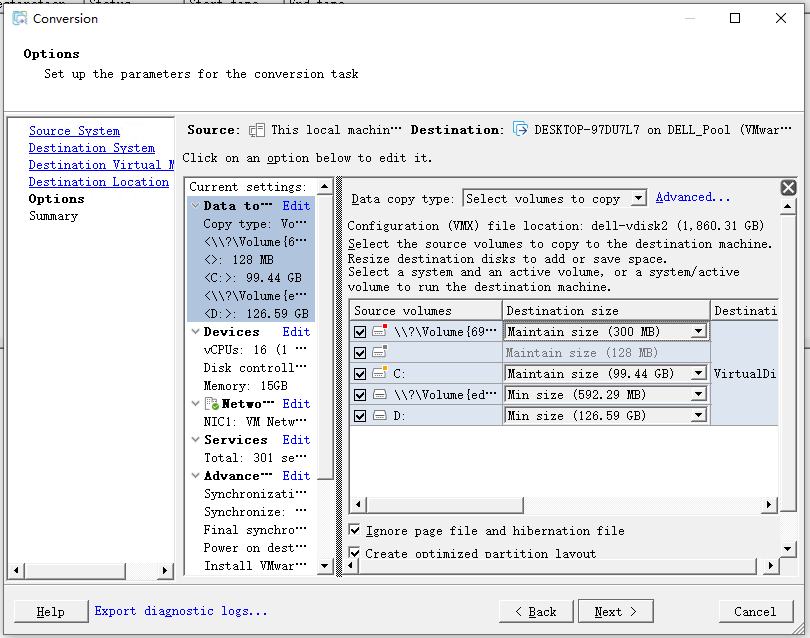
Task: Uncheck the C: source volume checkbox
Action: point(360,374)
